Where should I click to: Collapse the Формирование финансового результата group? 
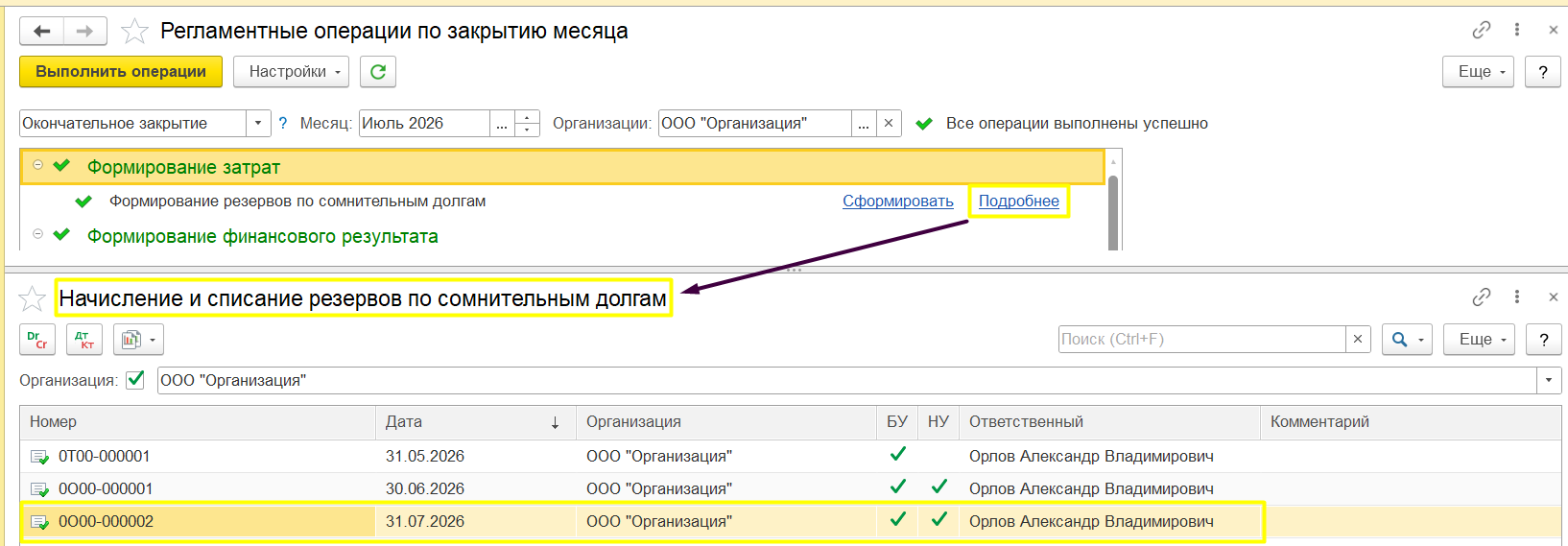37,234
